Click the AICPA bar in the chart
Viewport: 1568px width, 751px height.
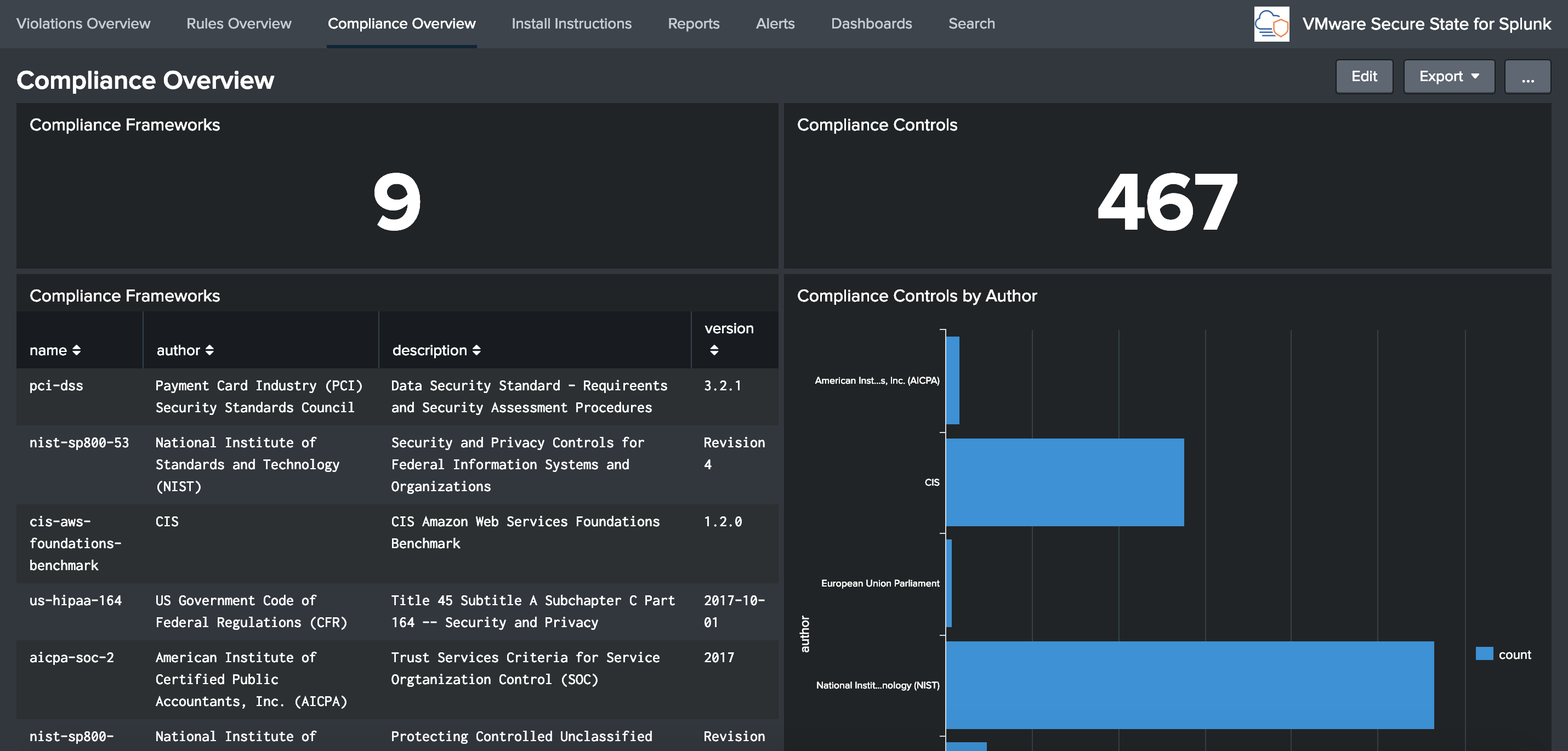point(953,380)
